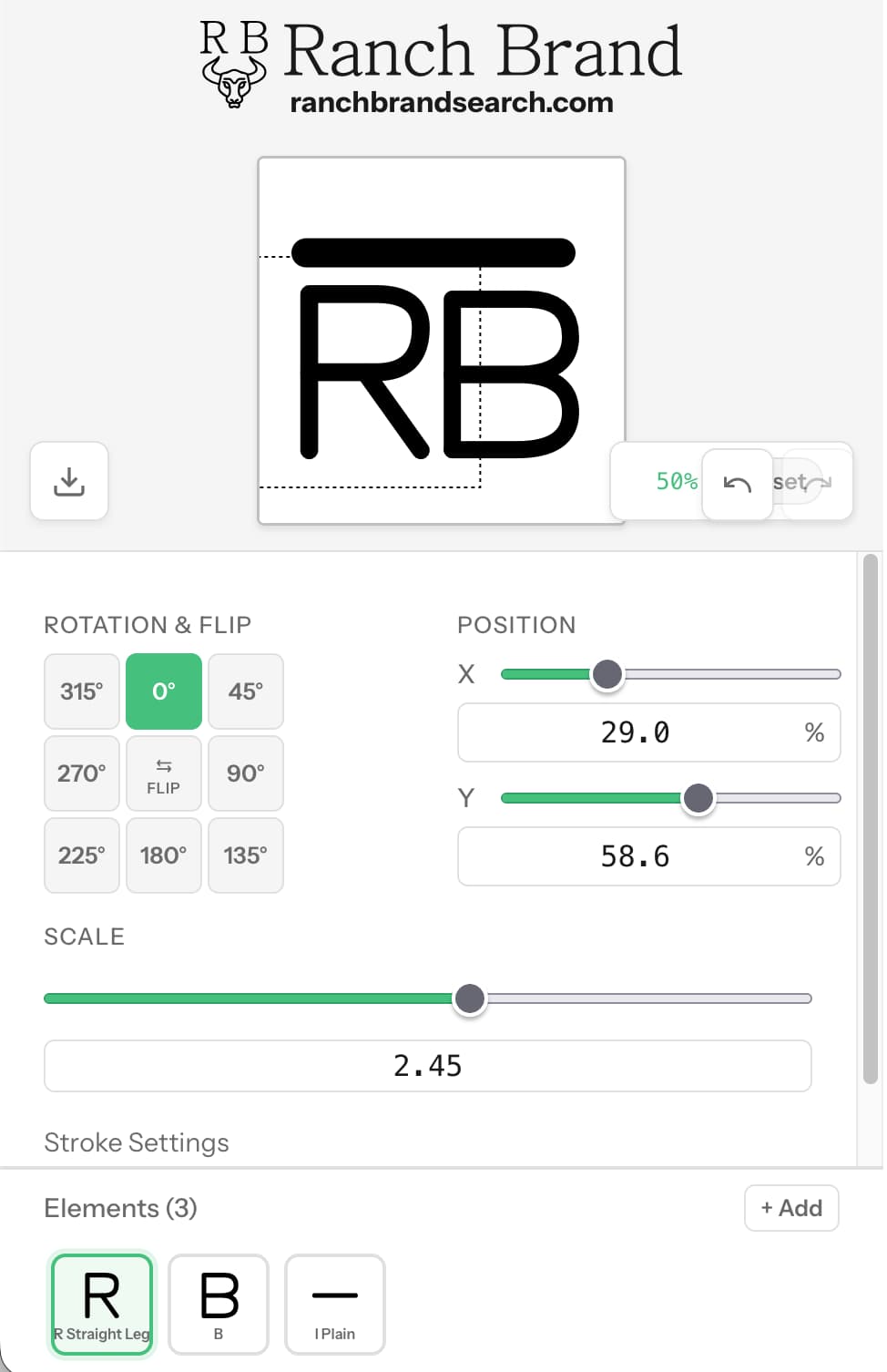Select 45° rotation
887x1372 pixels.
[245, 691]
